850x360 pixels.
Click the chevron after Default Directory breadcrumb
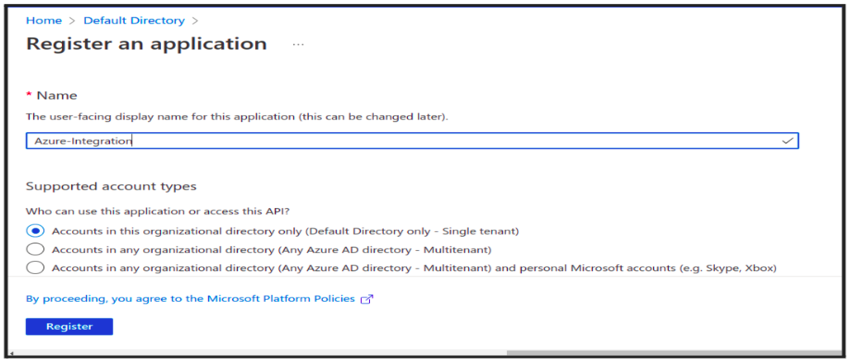tap(195, 21)
